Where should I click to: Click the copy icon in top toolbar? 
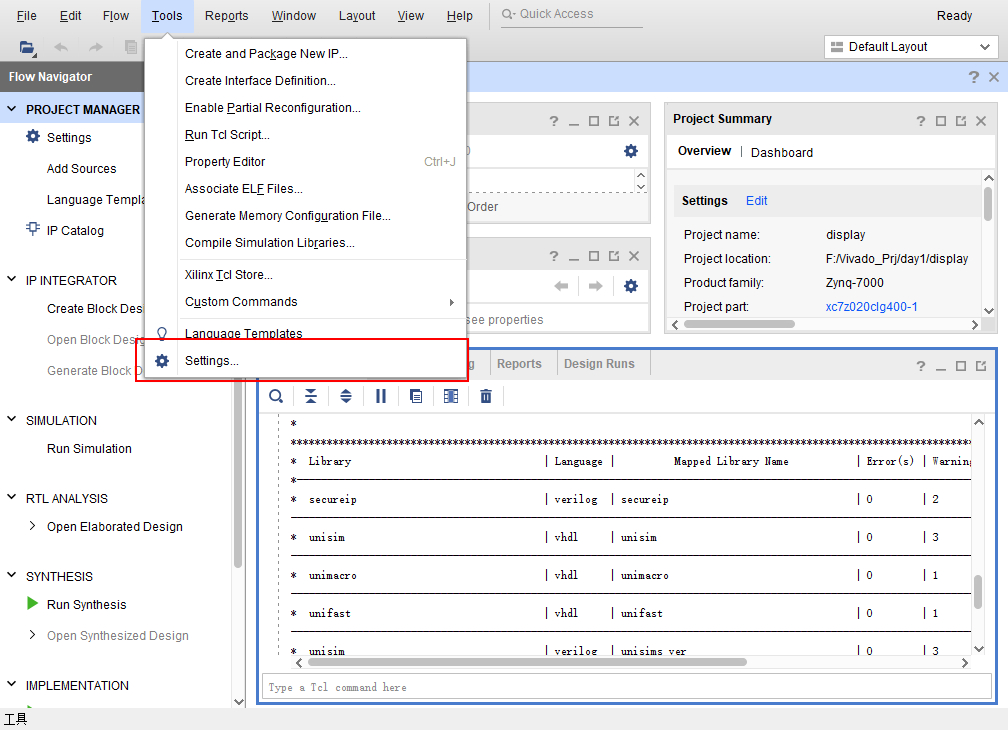pos(130,47)
